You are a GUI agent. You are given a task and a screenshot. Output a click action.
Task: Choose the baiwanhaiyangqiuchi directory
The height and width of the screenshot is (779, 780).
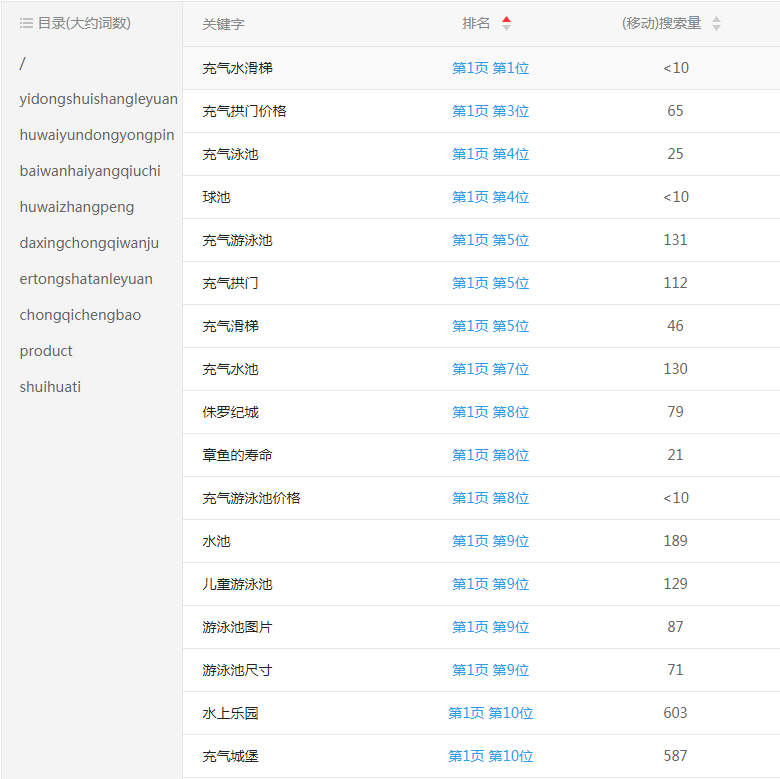(90, 171)
